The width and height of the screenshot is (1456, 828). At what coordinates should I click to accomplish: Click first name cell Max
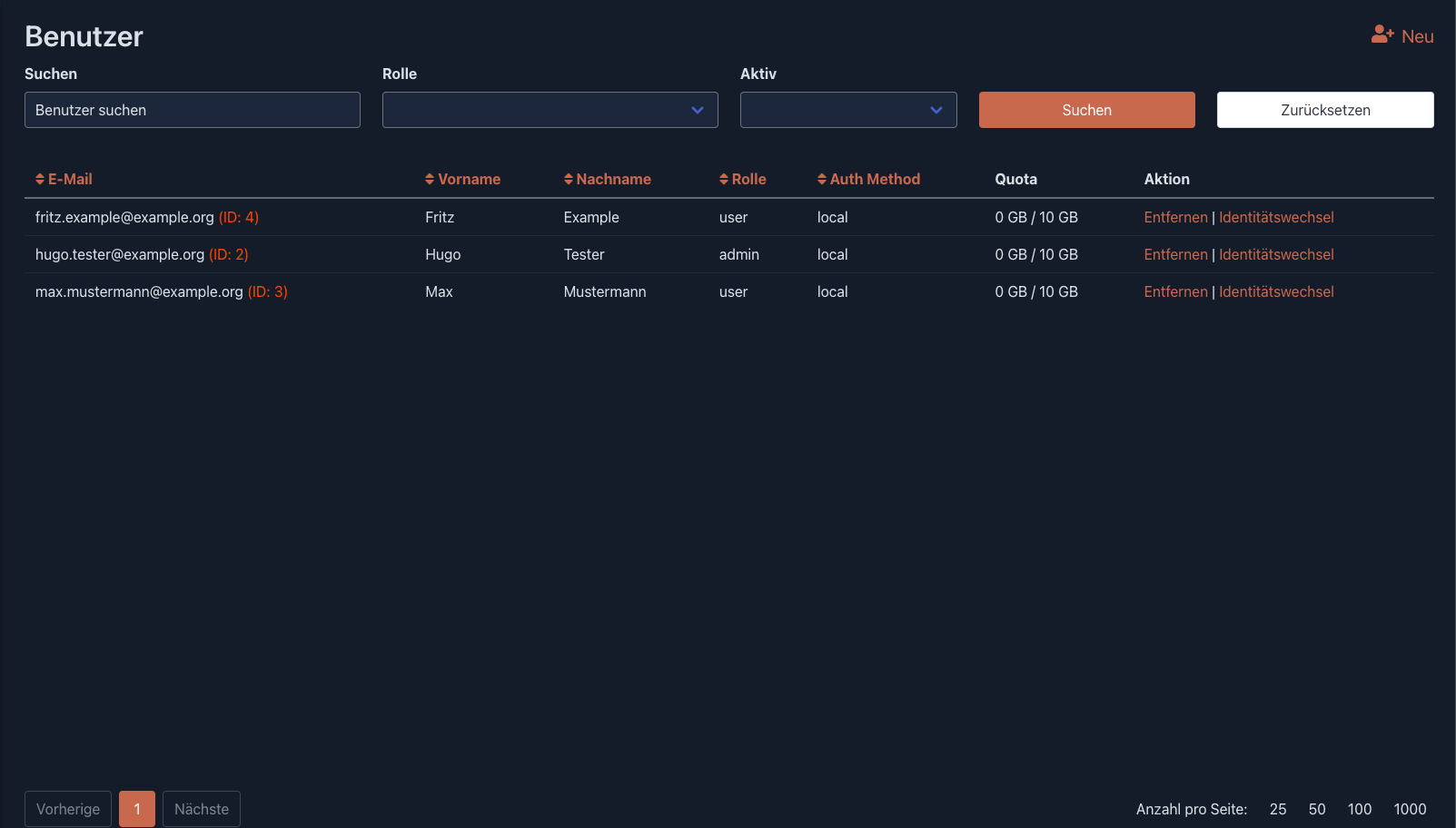click(x=439, y=291)
